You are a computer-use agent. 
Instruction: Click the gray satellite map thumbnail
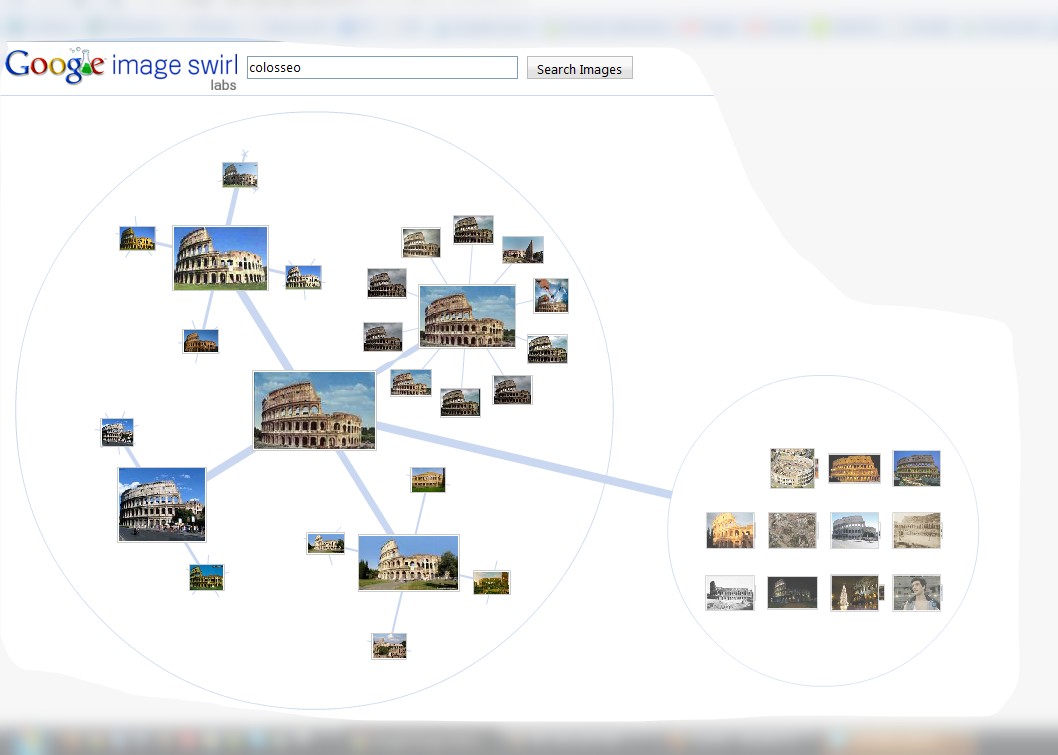coord(792,531)
